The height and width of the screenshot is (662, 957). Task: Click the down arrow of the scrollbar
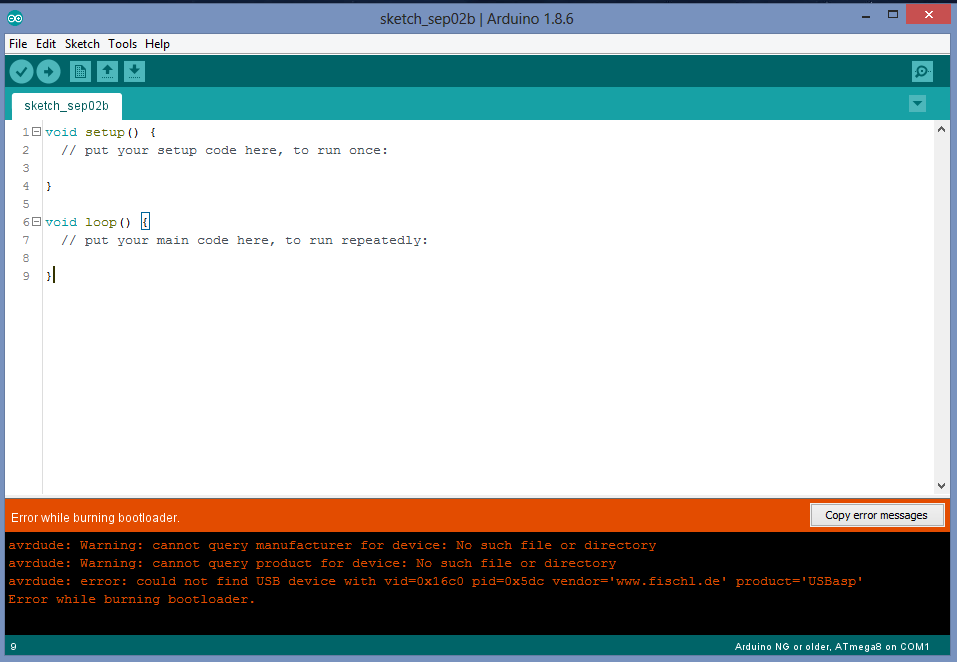(941, 485)
